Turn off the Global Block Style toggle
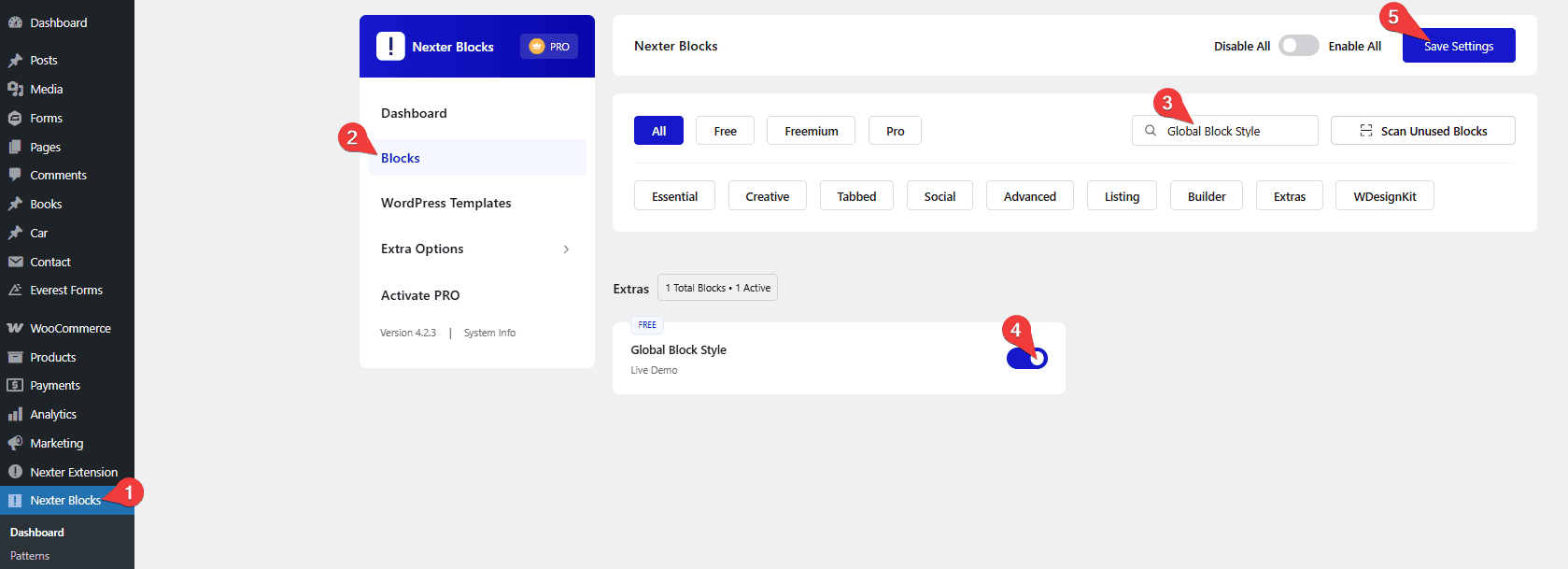Screen dimensions: 1568x569 click(1026, 359)
